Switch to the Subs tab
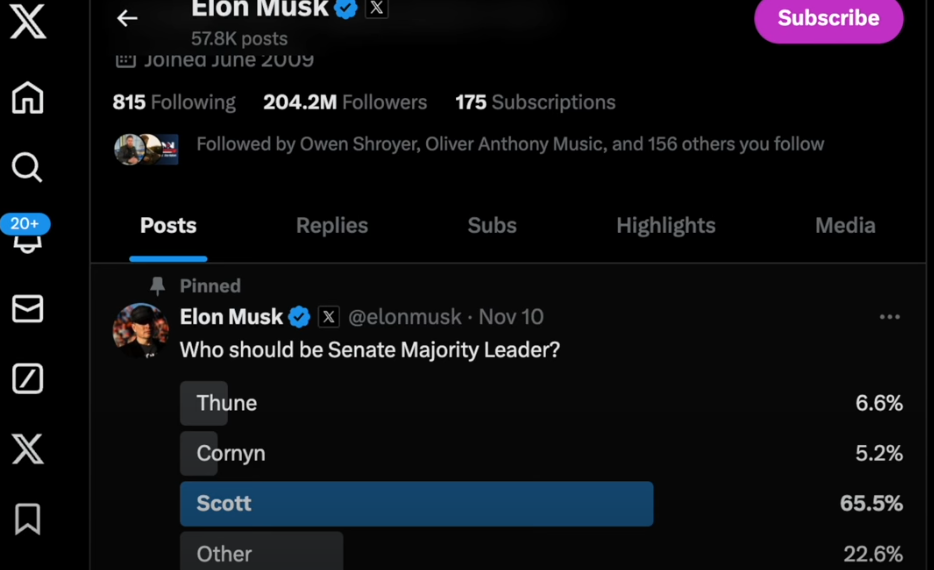The image size is (934, 570). click(x=492, y=226)
